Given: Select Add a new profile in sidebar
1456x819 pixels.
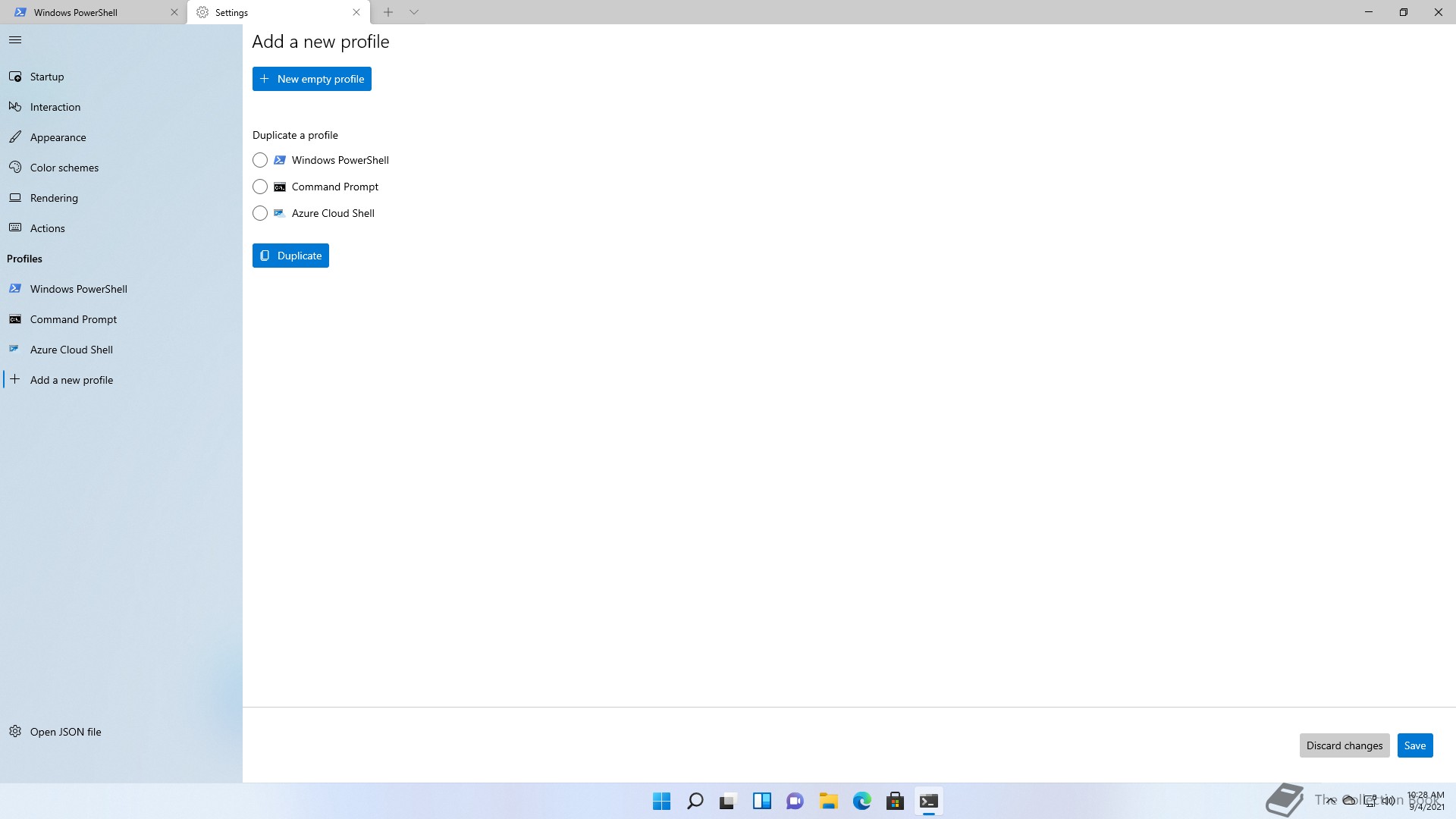Looking at the screenshot, I should [121, 380].
